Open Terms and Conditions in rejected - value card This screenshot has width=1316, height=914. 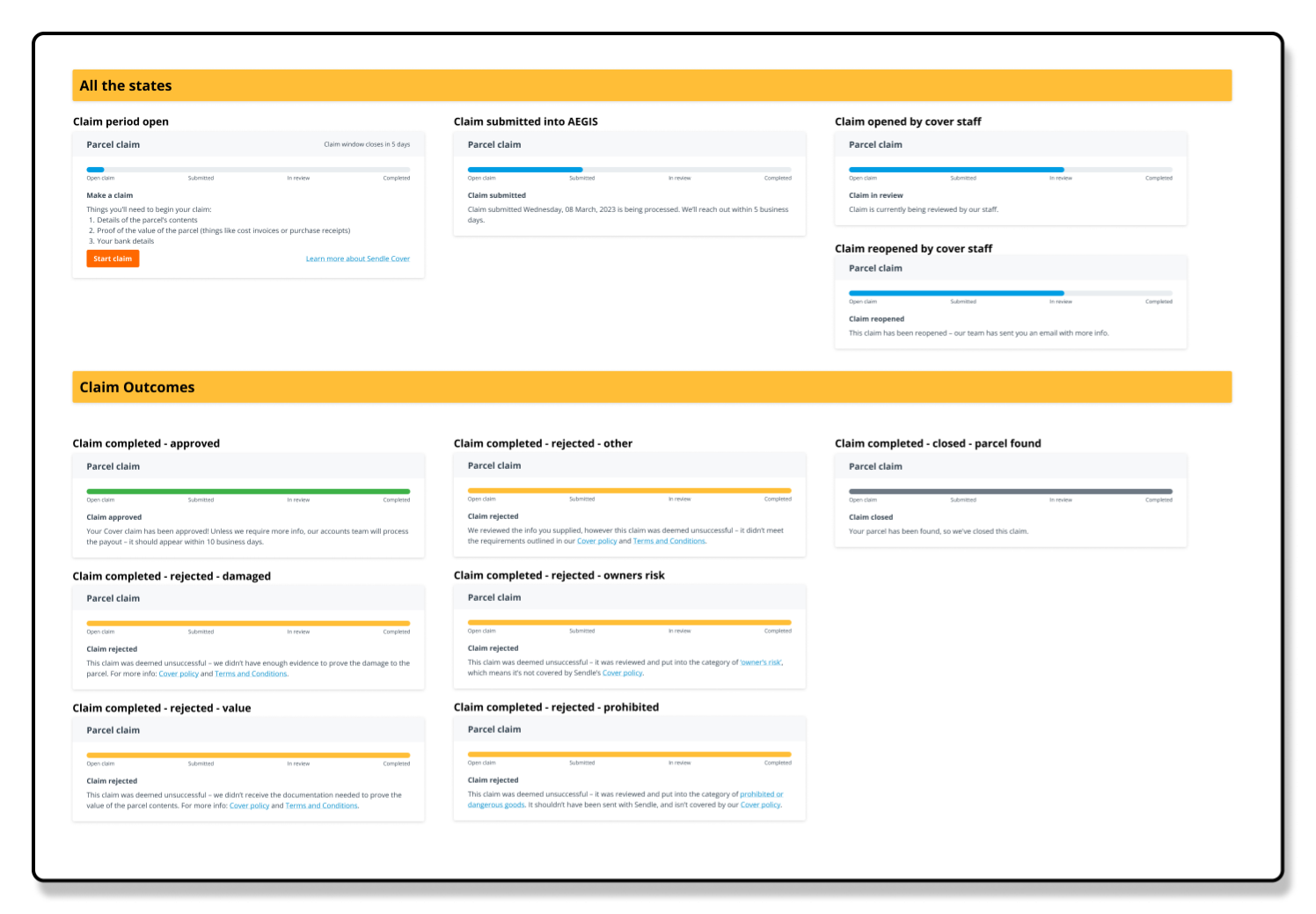[x=321, y=806]
